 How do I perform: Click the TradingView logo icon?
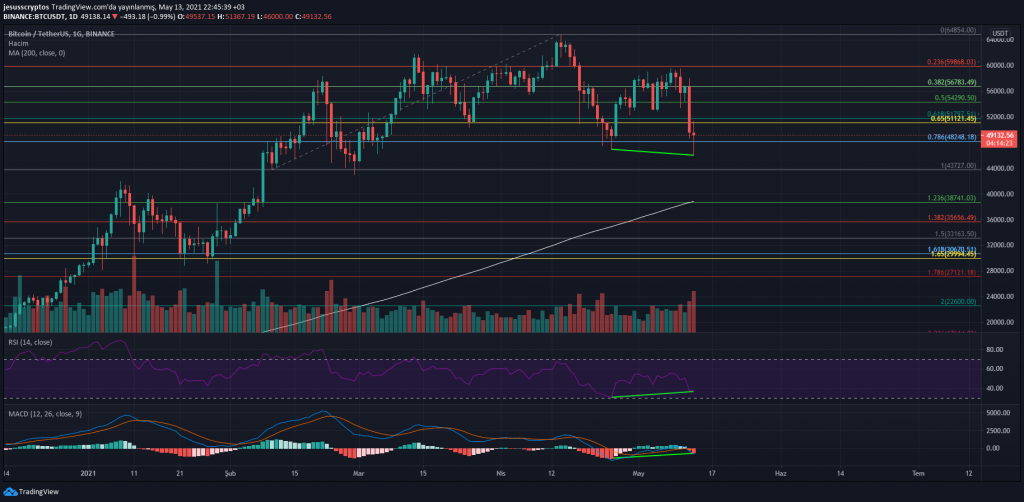click(x=11, y=492)
